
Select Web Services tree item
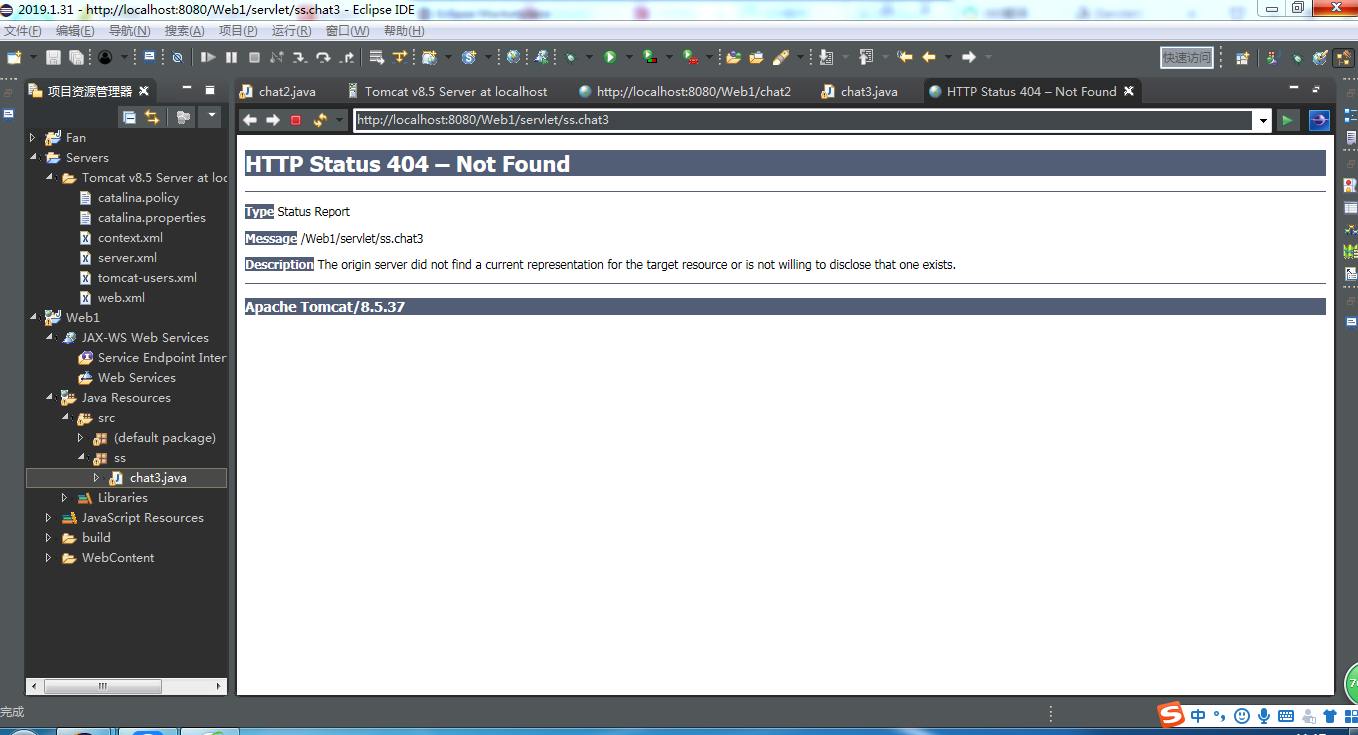[x=127, y=378]
